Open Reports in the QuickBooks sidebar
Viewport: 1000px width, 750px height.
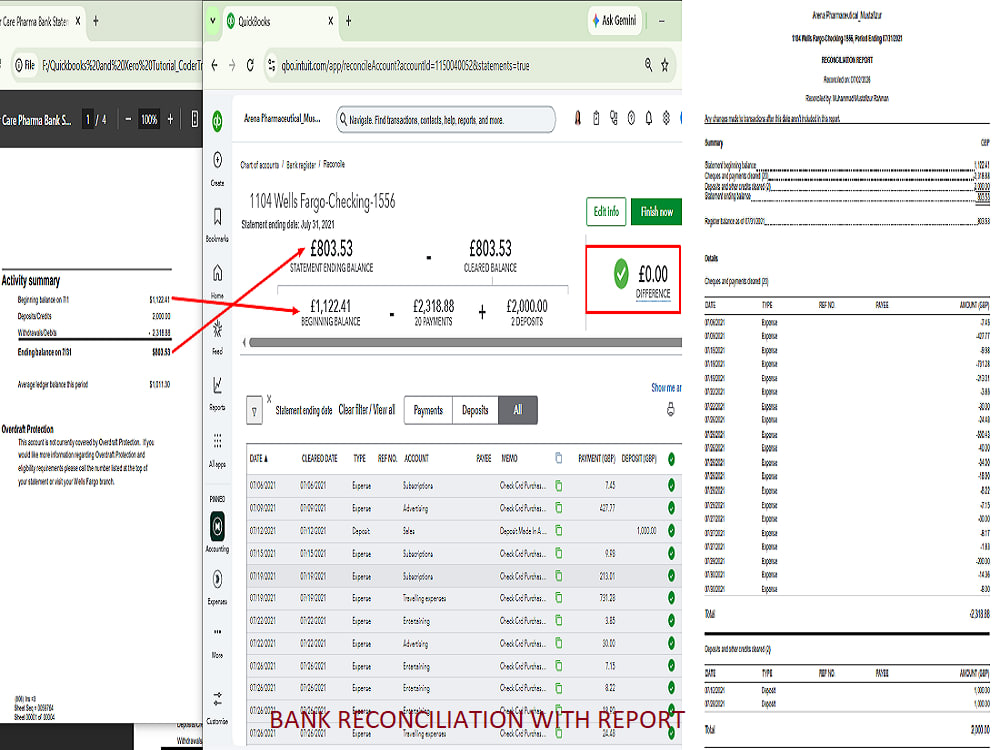pyautogui.click(x=217, y=393)
